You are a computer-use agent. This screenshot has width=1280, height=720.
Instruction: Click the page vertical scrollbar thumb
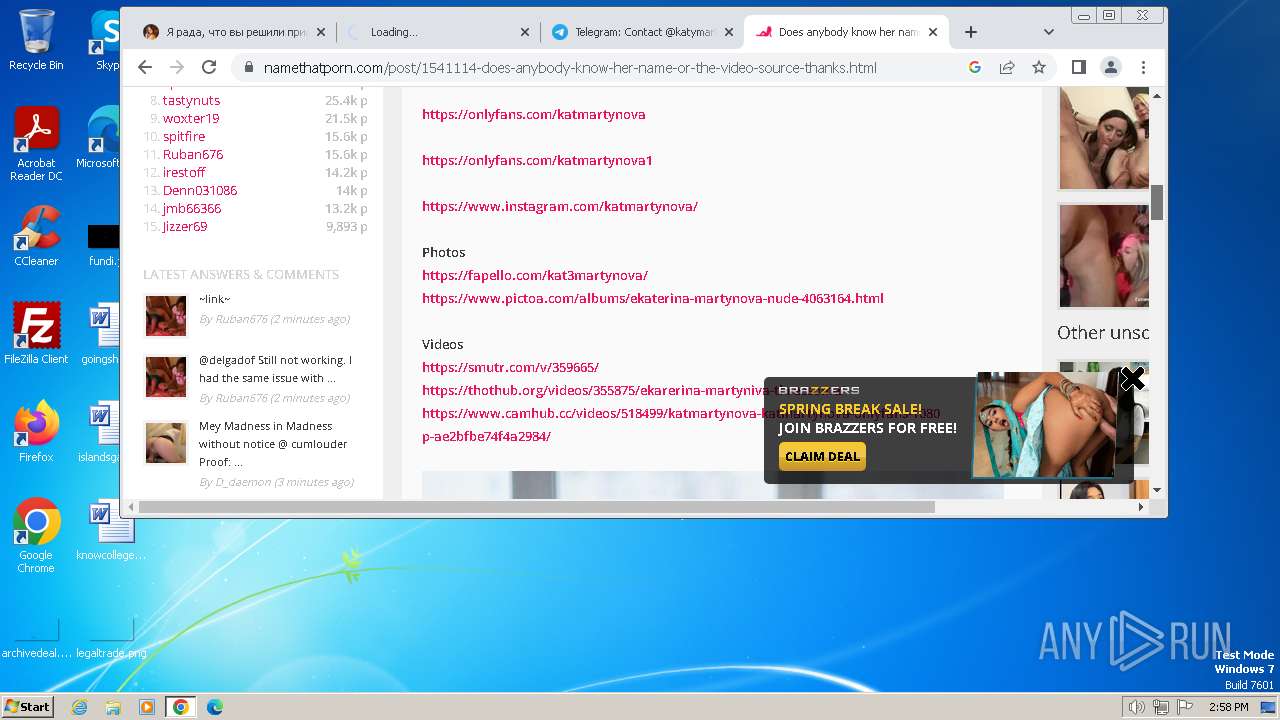[1157, 202]
